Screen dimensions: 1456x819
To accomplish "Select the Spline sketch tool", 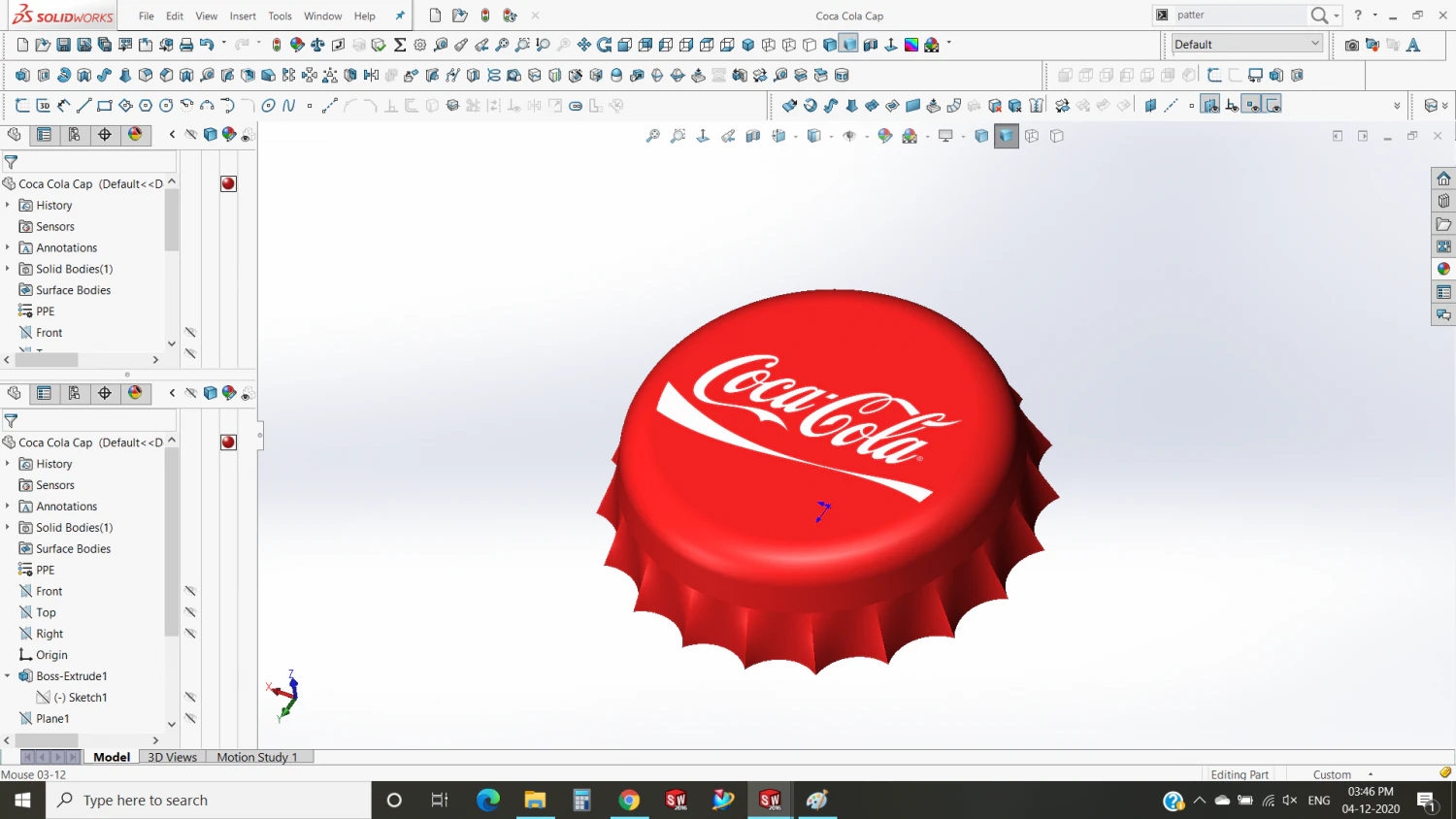I will pos(290,105).
